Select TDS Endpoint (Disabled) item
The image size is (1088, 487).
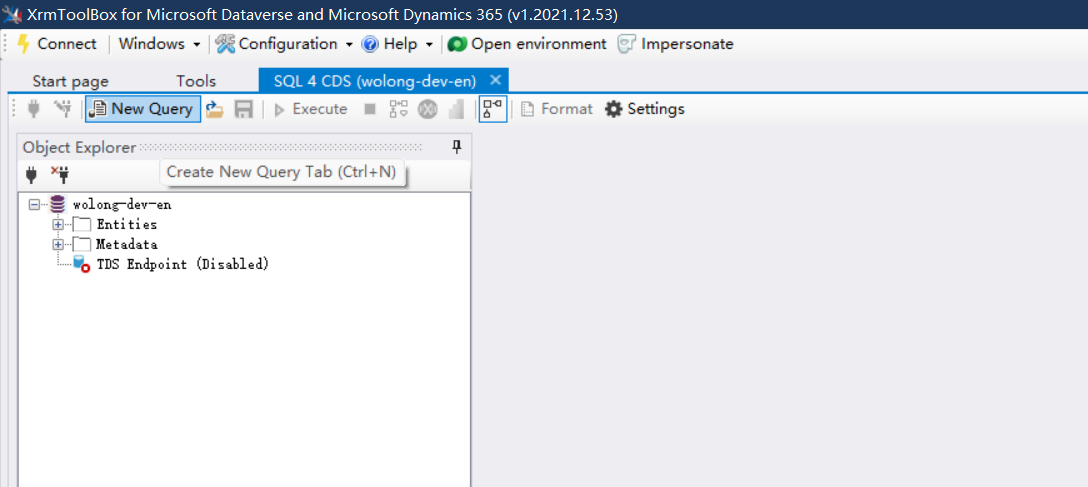point(182,264)
